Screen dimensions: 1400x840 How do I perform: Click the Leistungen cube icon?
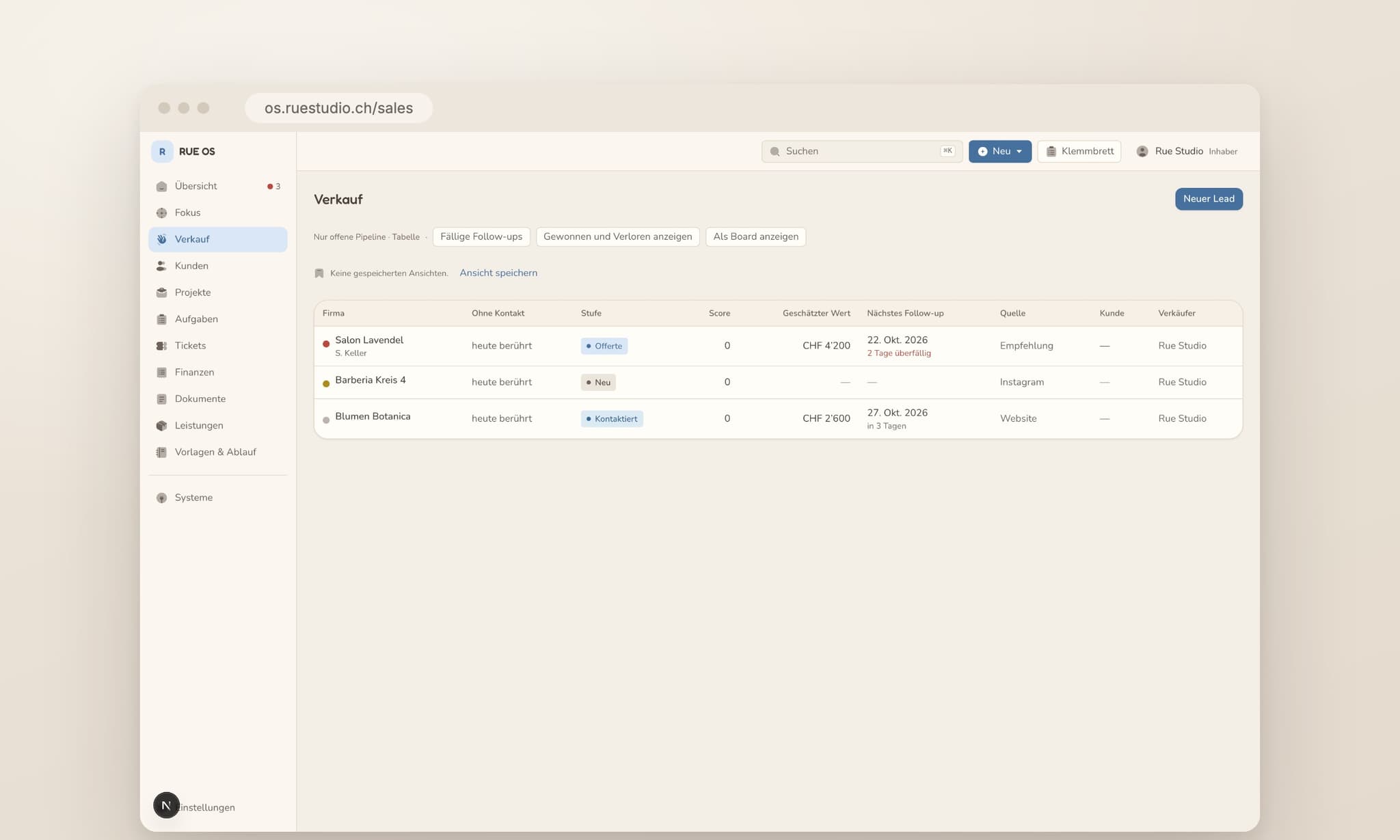161,426
